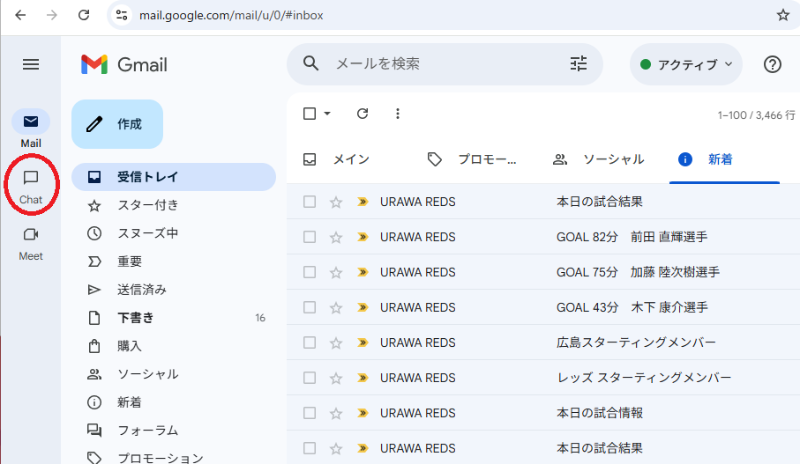Viewport: 800px width, 464px height.
Task: Open the スヌーズ中 snoozed folder
Action: pyautogui.click(x=147, y=234)
